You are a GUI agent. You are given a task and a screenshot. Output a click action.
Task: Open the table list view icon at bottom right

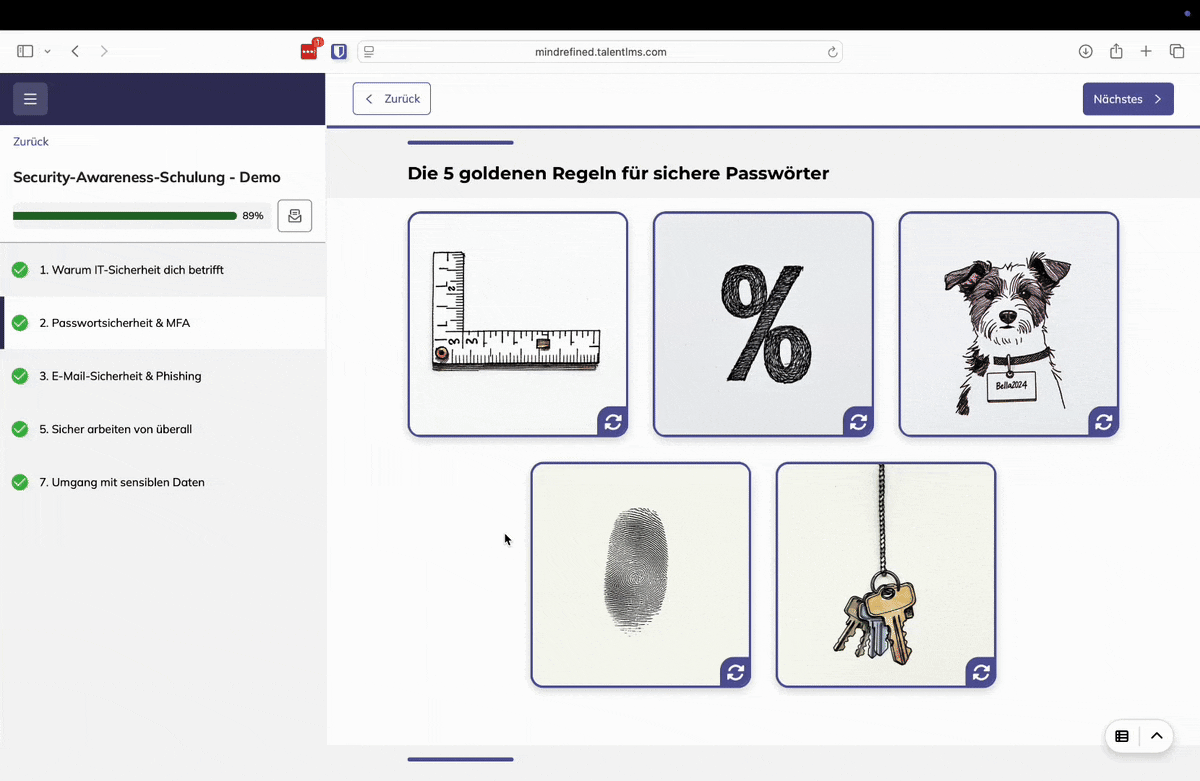pyautogui.click(x=1122, y=736)
